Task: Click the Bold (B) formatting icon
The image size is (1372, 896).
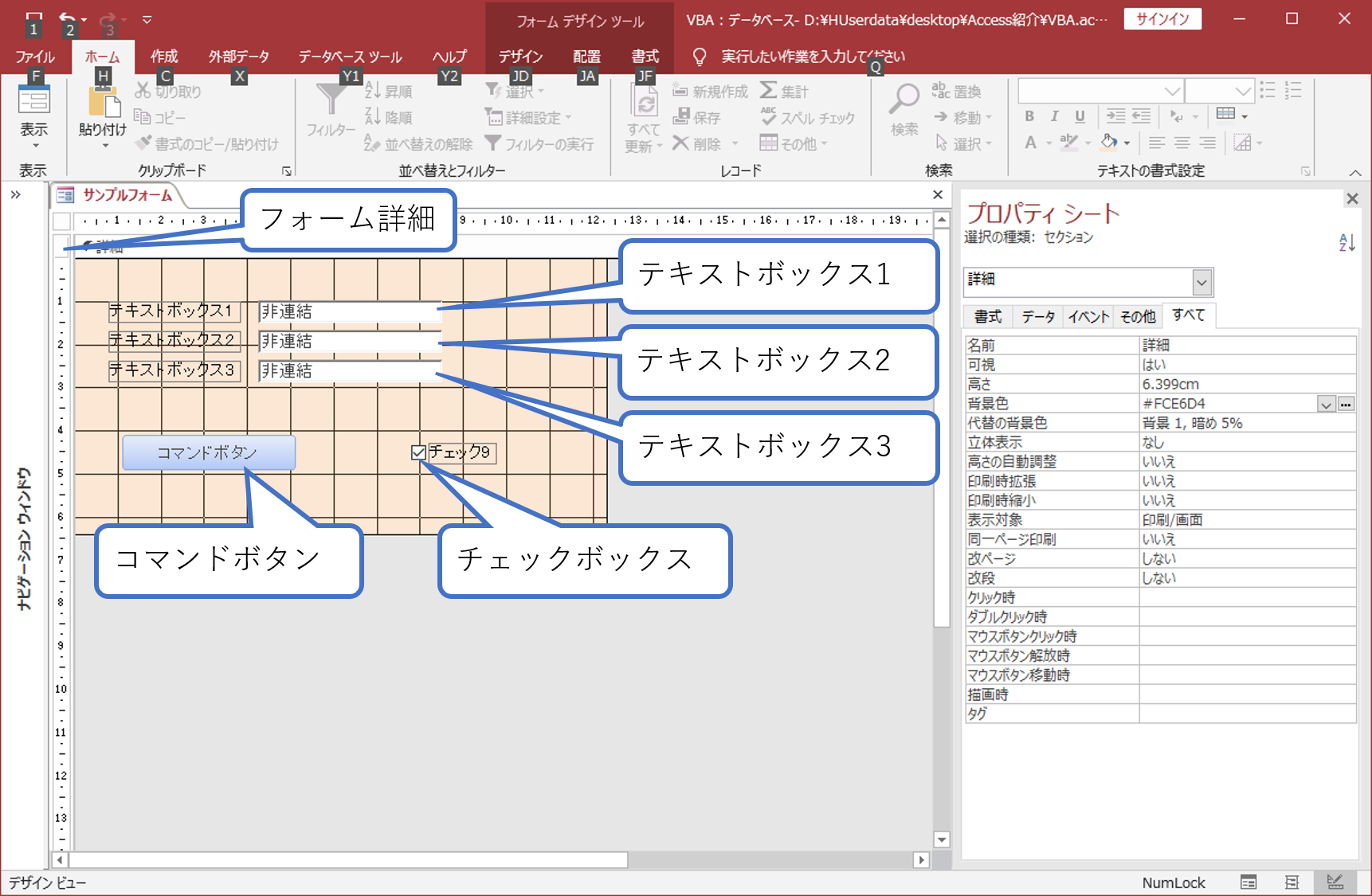Action: [1029, 116]
